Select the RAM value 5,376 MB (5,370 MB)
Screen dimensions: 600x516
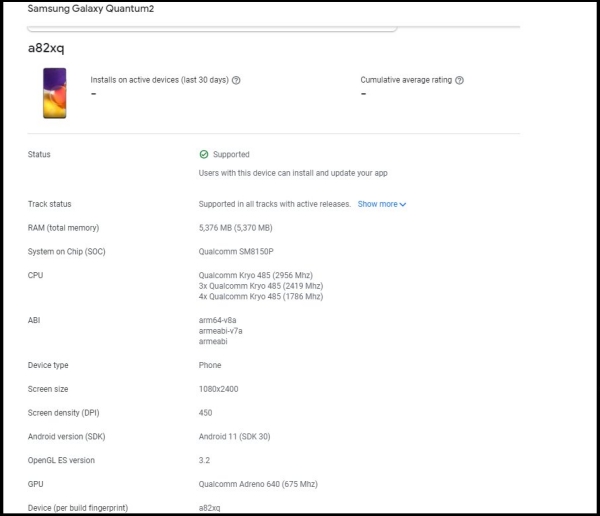[235, 228]
